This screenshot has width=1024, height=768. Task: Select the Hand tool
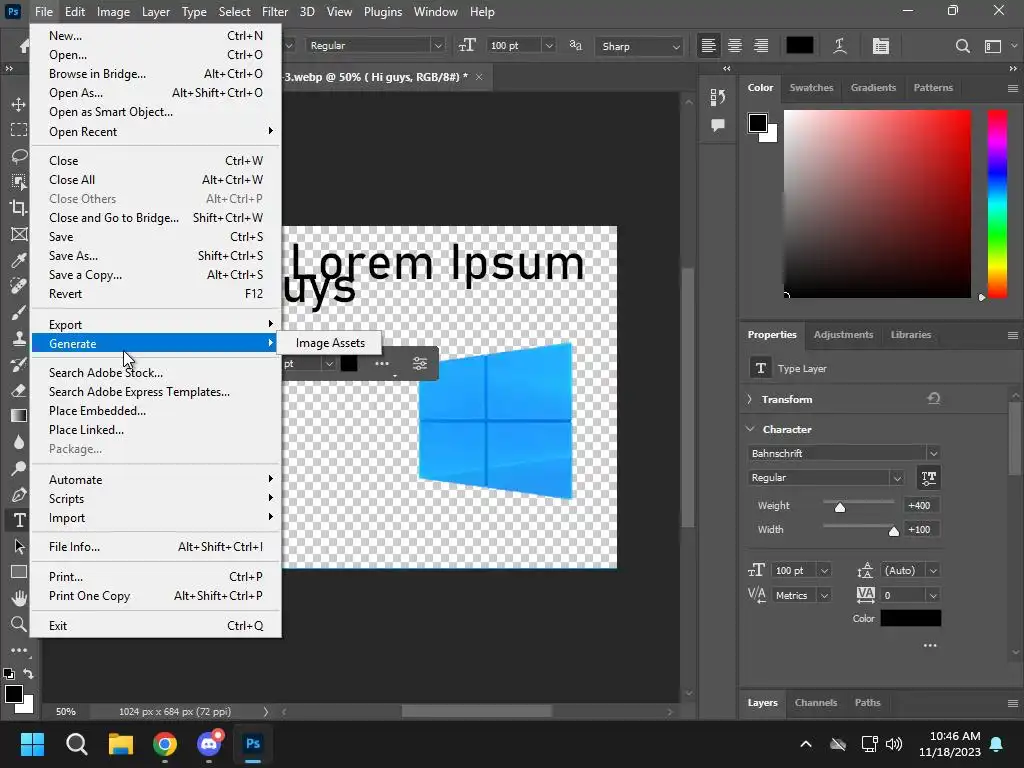tap(19, 598)
